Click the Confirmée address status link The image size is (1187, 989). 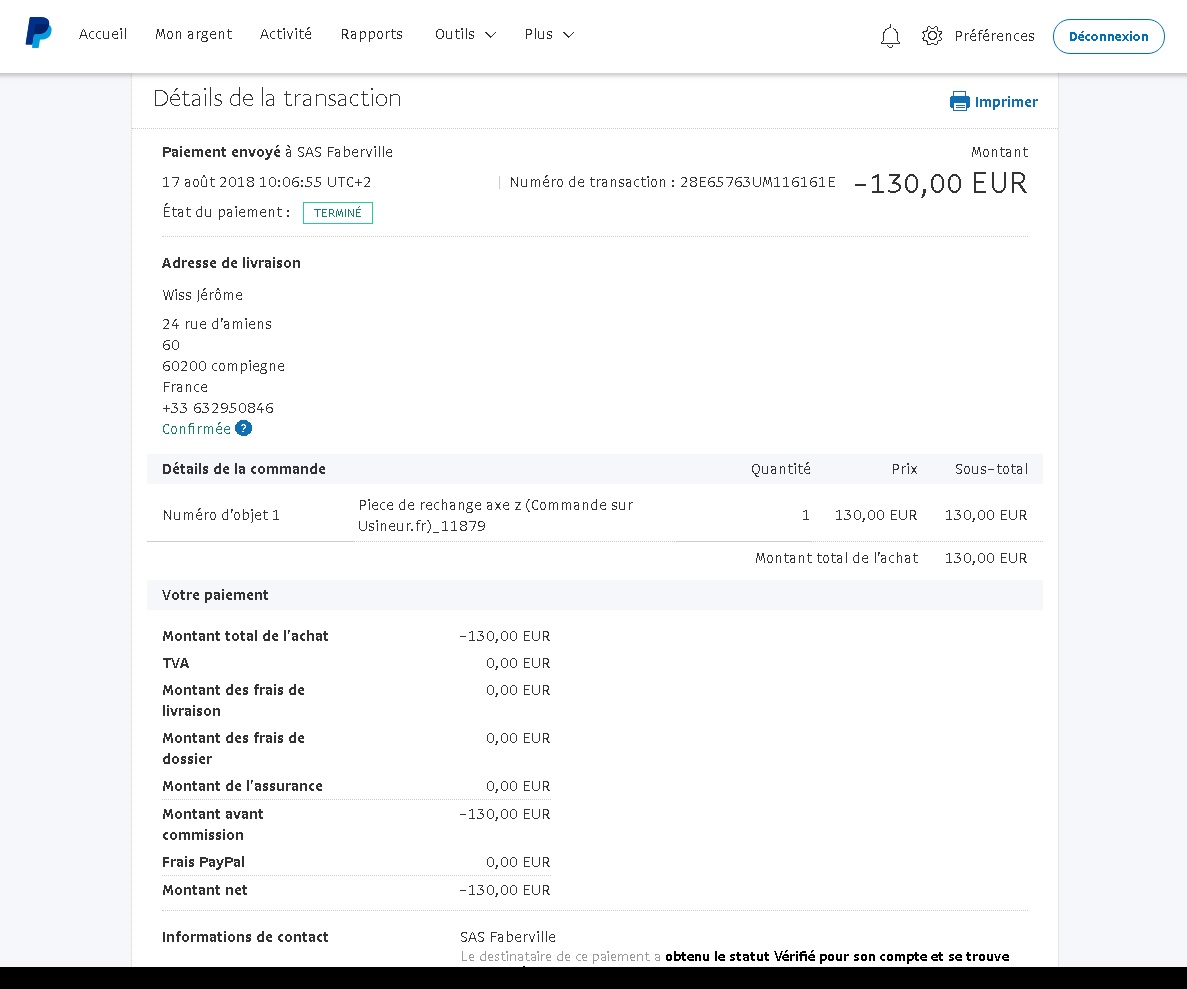click(196, 429)
